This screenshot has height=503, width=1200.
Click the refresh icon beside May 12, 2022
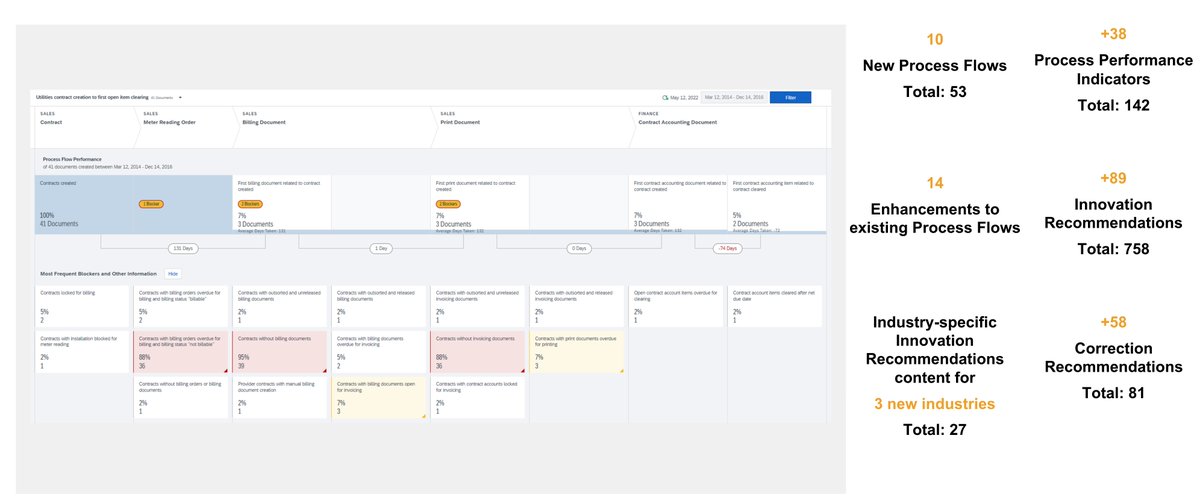click(664, 98)
